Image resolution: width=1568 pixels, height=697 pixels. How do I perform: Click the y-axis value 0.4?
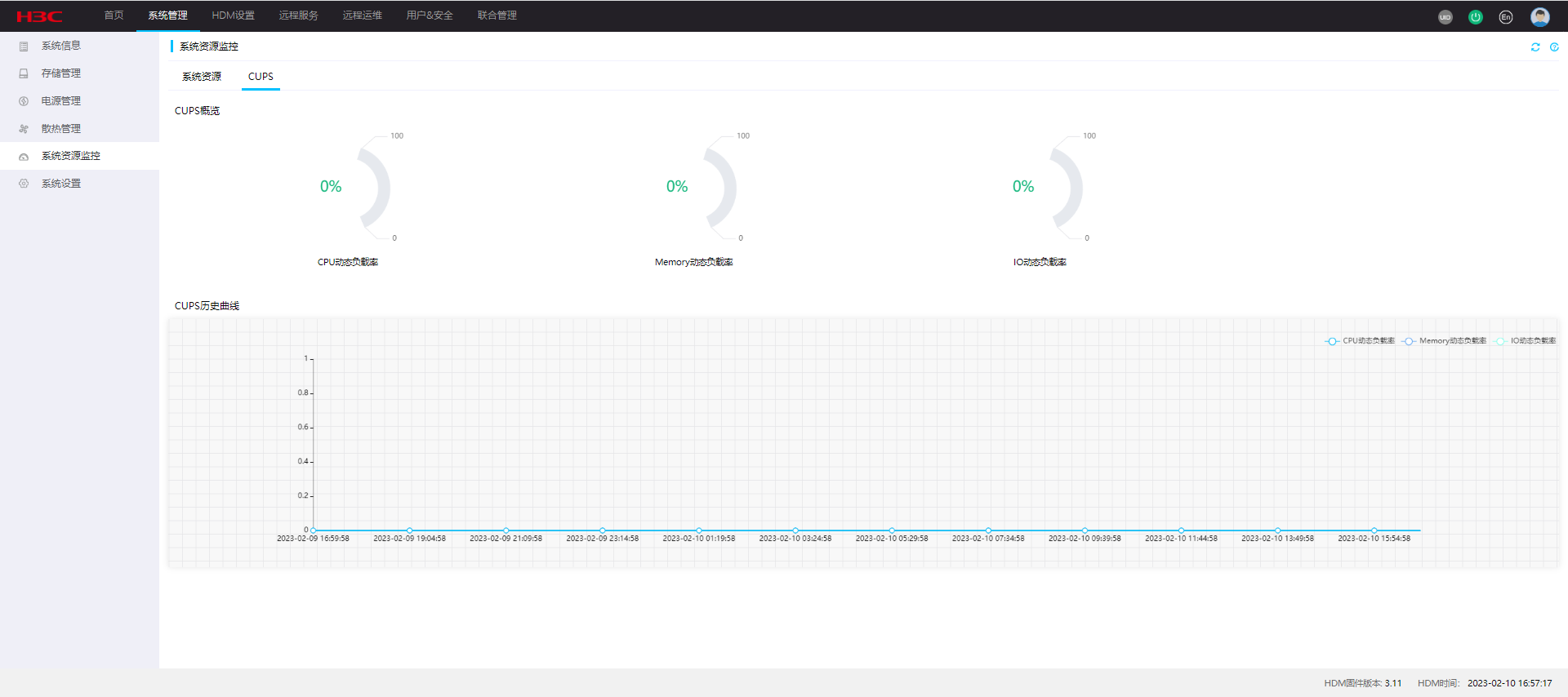303,461
